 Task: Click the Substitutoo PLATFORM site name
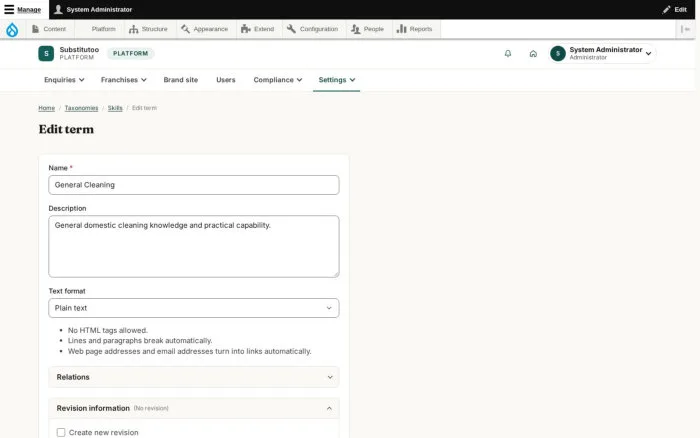pyautogui.click(x=79, y=53)
